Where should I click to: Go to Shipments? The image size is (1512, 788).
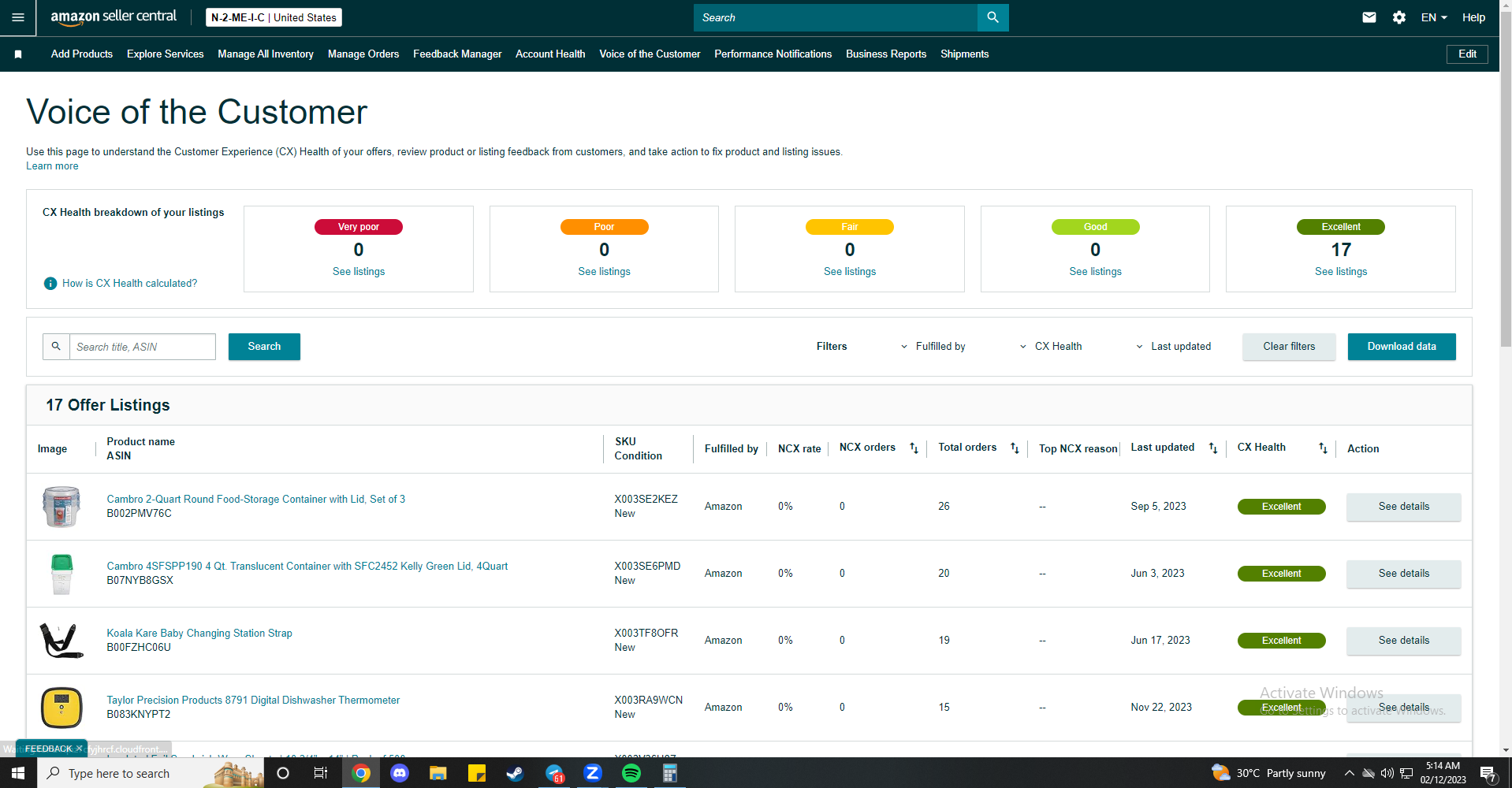tap(965, 54)
